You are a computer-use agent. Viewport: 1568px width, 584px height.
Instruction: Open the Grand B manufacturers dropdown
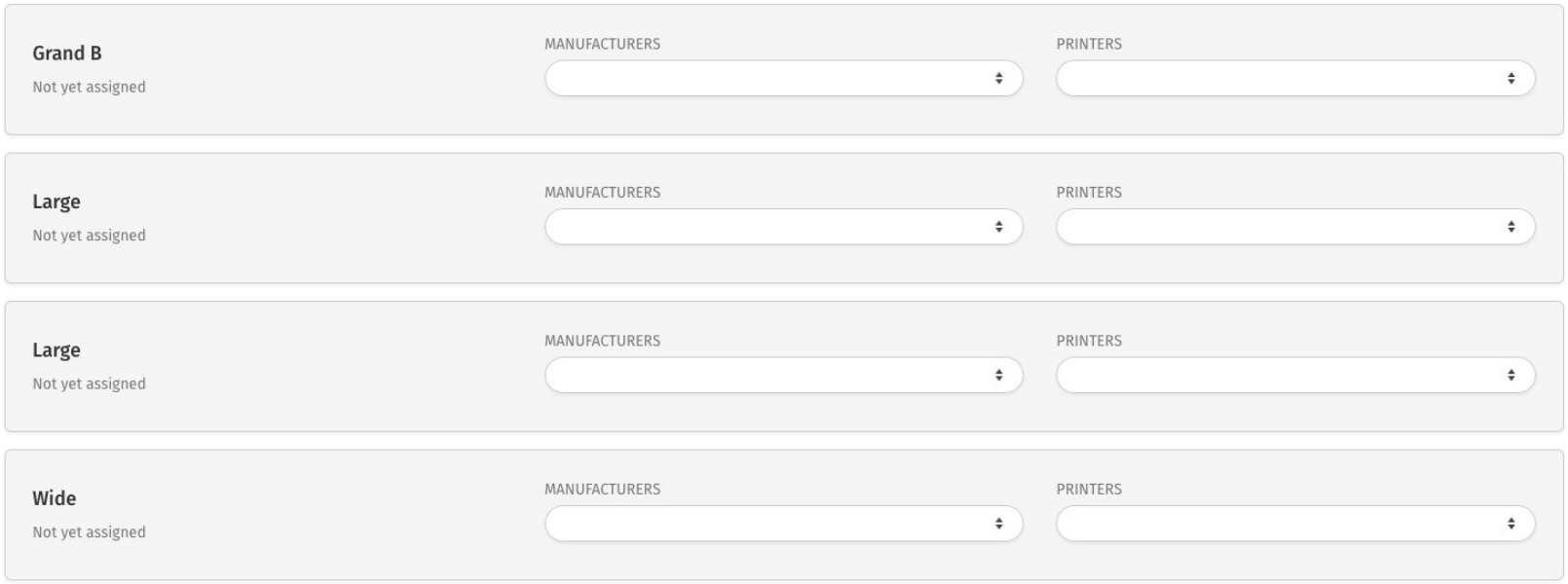click(x=783, y=79)
